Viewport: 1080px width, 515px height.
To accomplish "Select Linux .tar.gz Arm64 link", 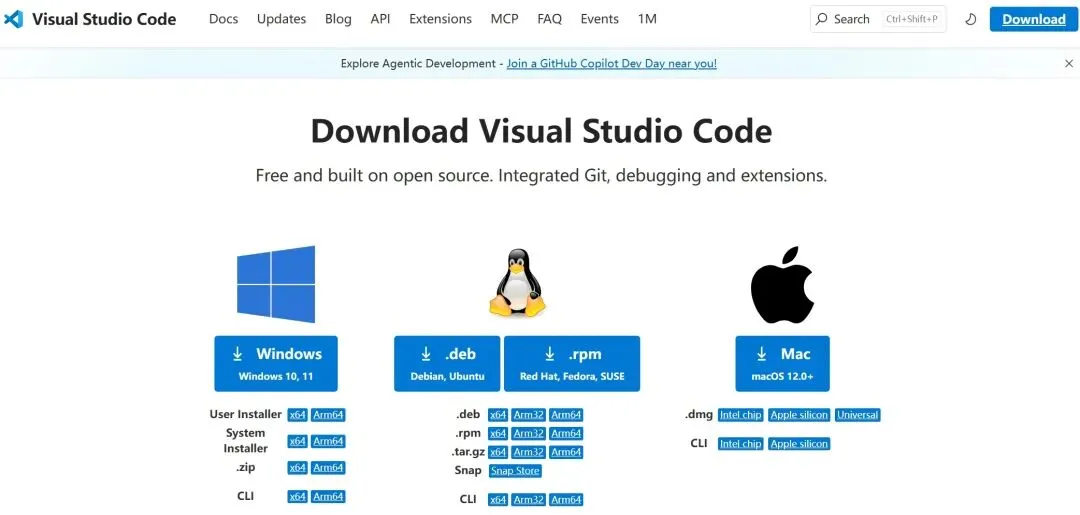I will pyautogui.click(x=566, y=452).
